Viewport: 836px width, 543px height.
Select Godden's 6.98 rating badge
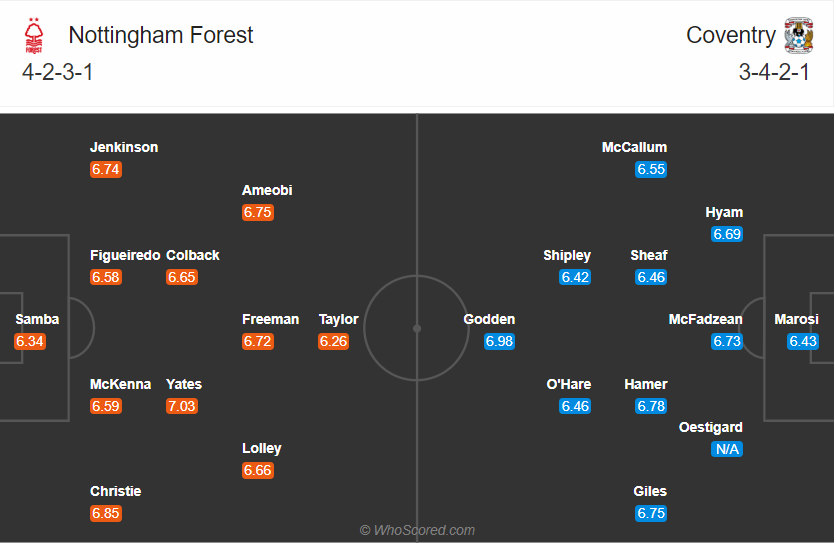click(499, 341)
